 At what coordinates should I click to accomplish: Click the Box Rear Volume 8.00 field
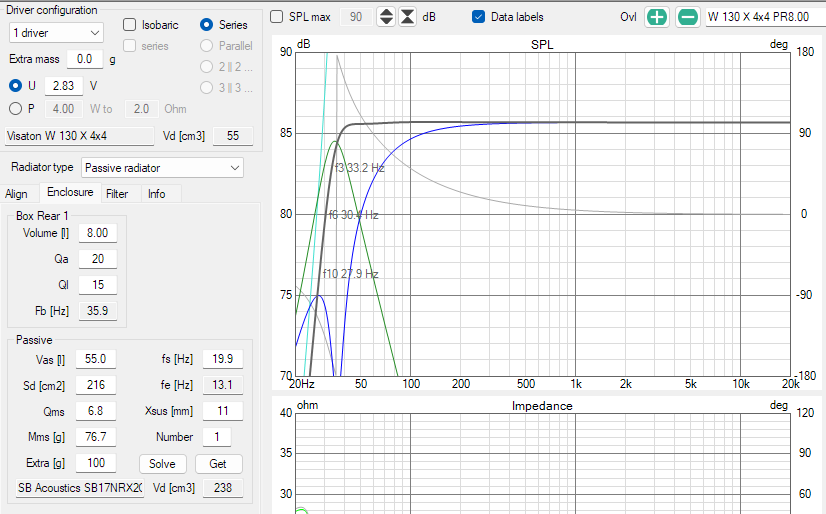[97, 233]
